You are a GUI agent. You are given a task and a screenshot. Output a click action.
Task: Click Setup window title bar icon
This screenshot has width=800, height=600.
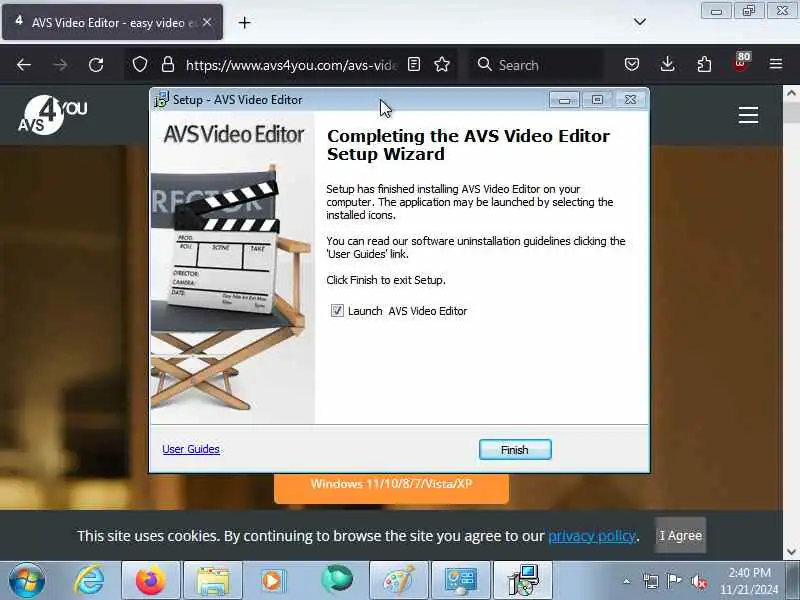point(161,99)
